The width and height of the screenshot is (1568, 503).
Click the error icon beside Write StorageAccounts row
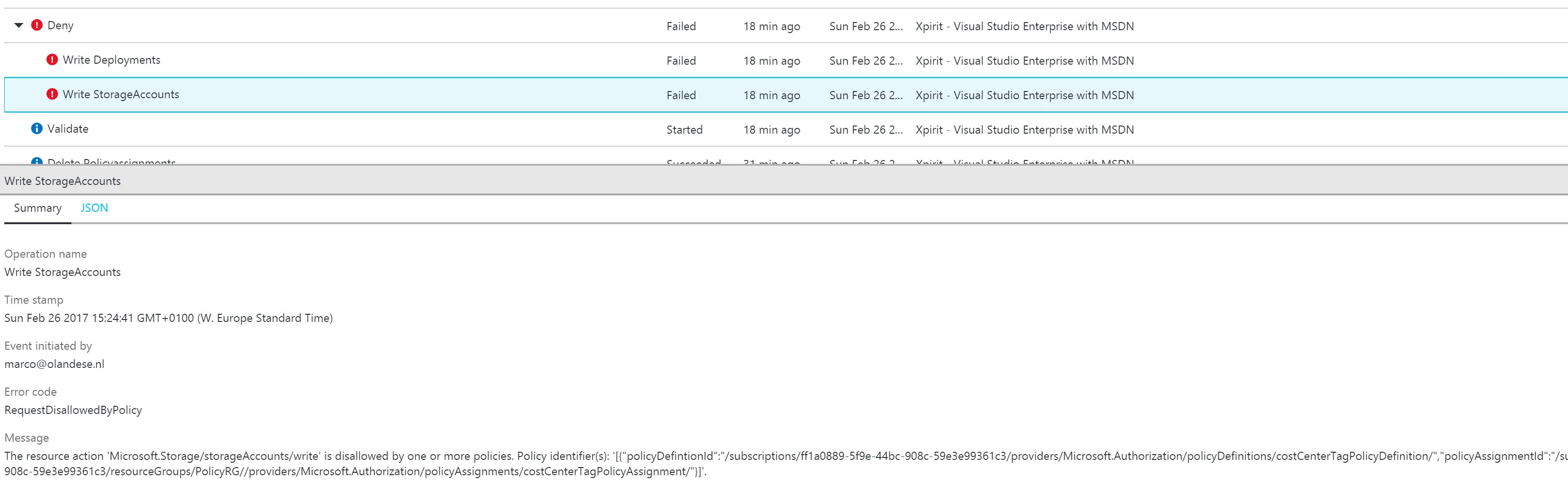pyautogui.click(x=52, y=94)
